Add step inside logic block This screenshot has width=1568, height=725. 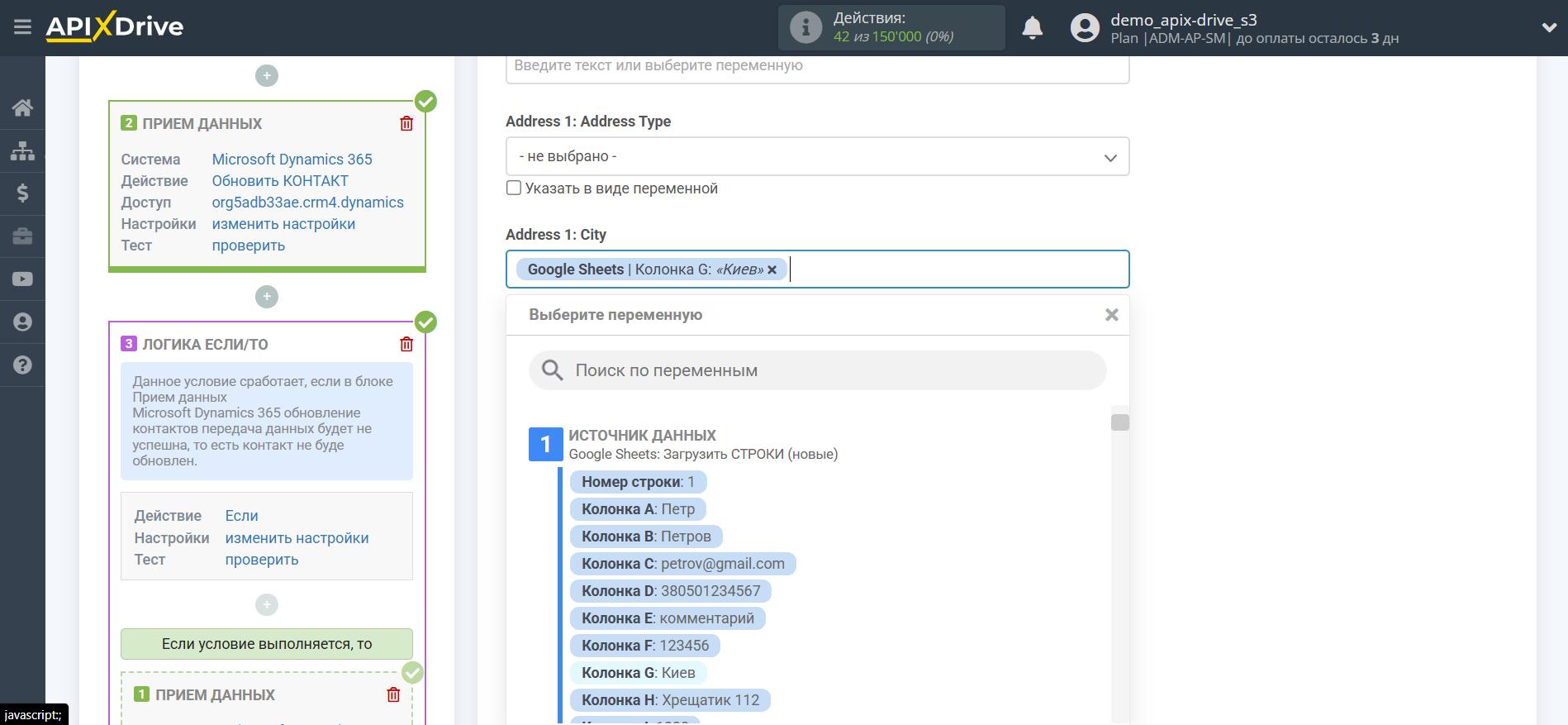point(267,604)
